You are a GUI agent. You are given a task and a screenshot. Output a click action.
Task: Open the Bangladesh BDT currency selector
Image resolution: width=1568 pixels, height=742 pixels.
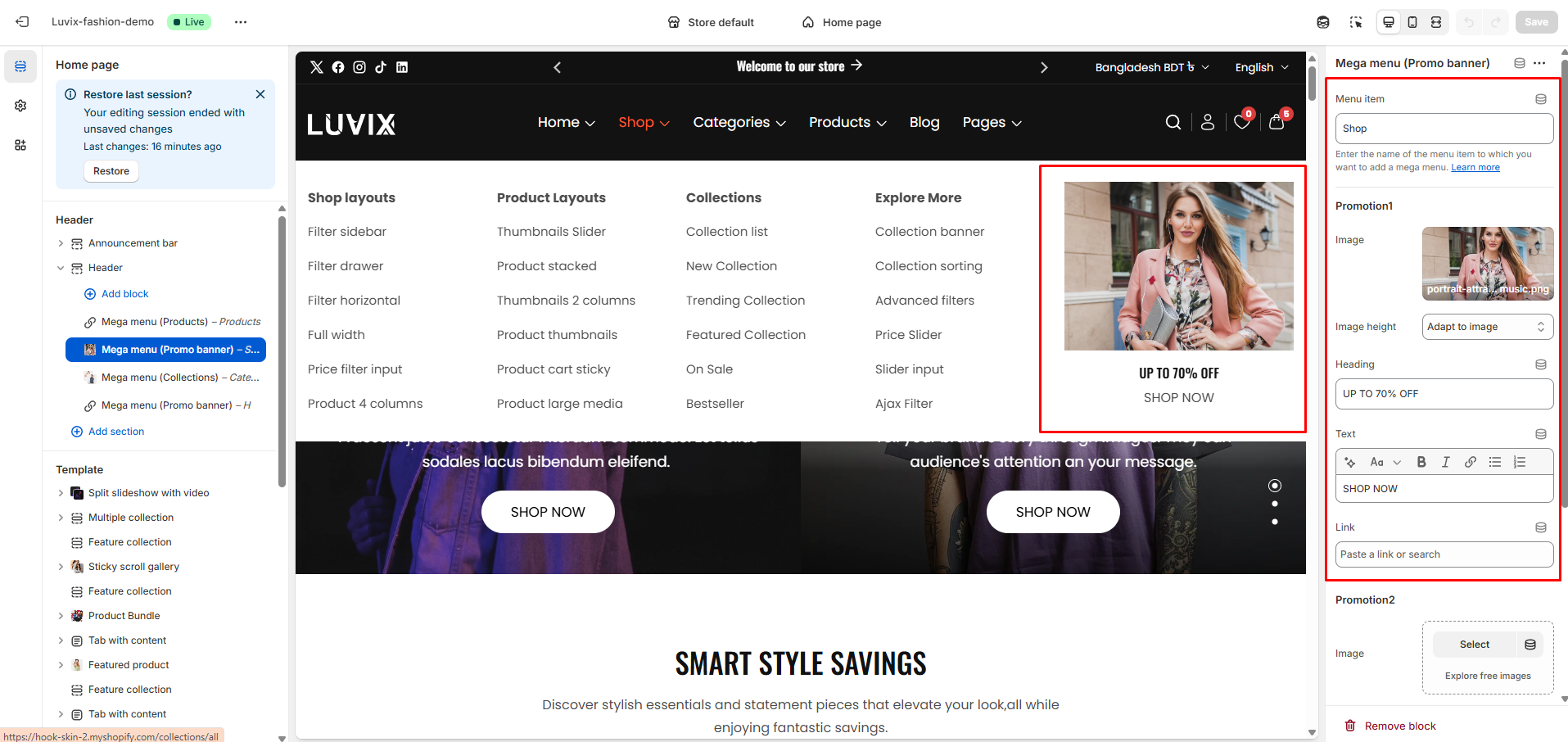(1151, 67)
